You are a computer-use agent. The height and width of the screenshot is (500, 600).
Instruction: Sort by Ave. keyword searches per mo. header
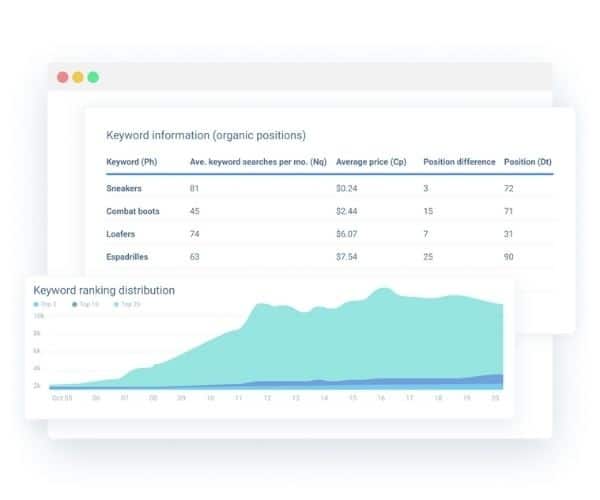(258, 162)
